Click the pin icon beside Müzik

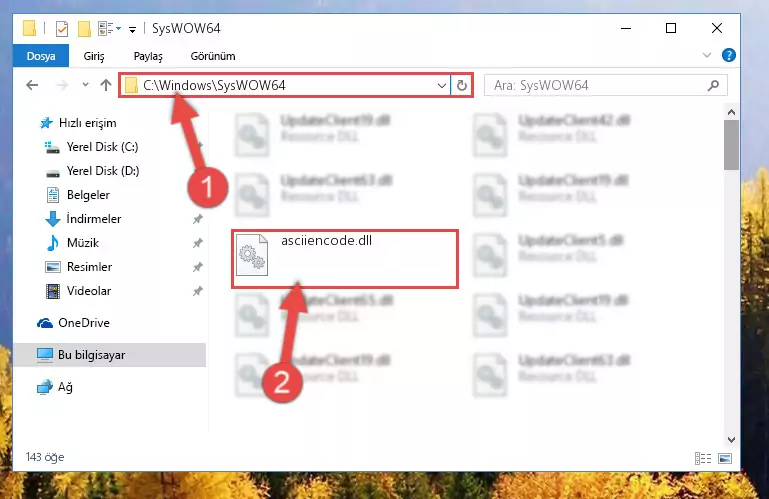click(197, 243)
